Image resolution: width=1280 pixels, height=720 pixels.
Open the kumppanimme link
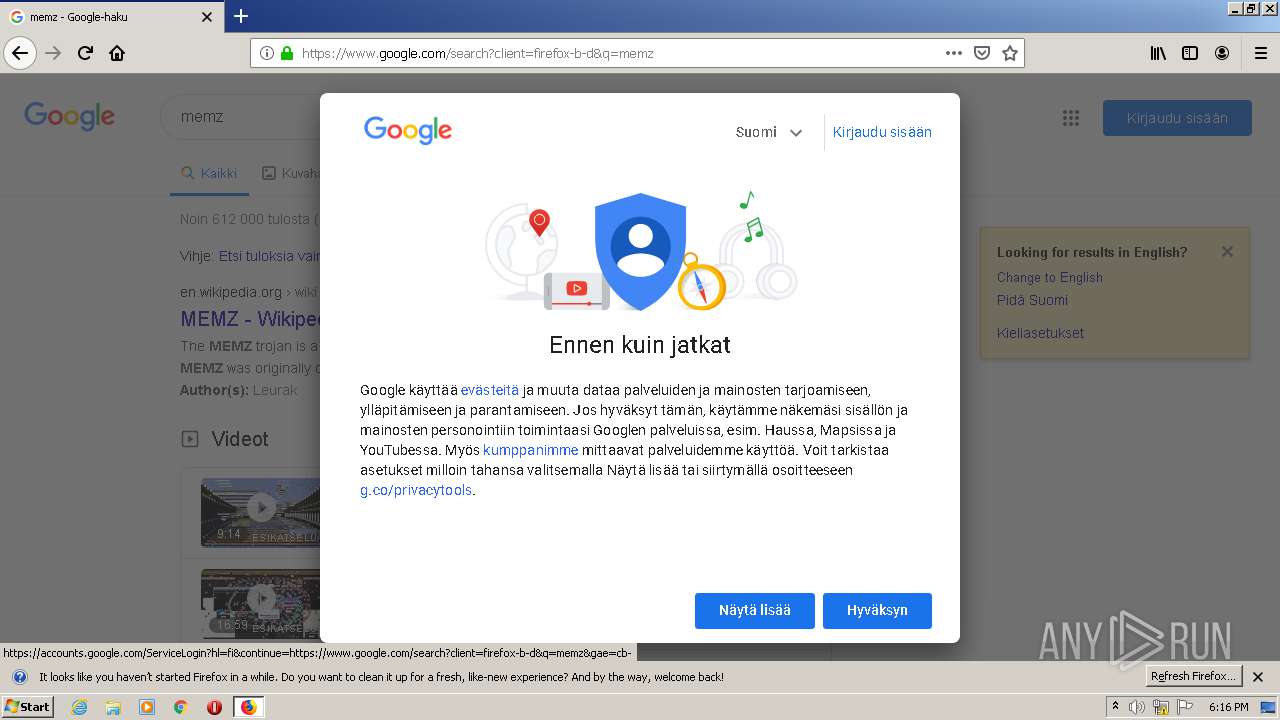point(531,450)
